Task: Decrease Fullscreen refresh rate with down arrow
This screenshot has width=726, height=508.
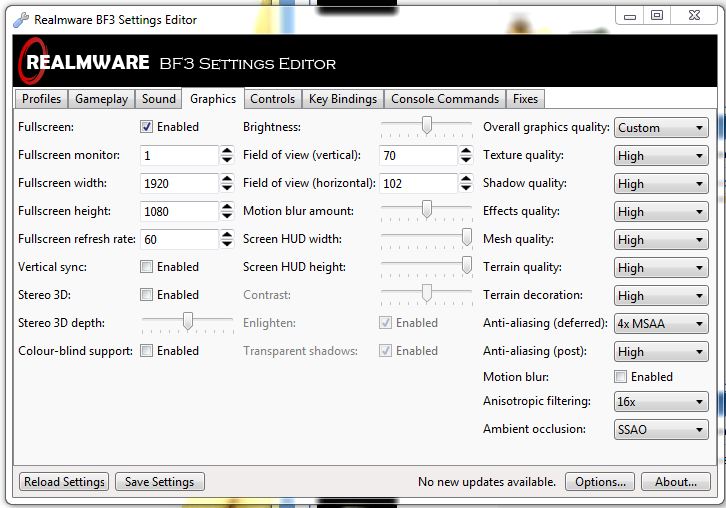Action: [x=227, y=244]
